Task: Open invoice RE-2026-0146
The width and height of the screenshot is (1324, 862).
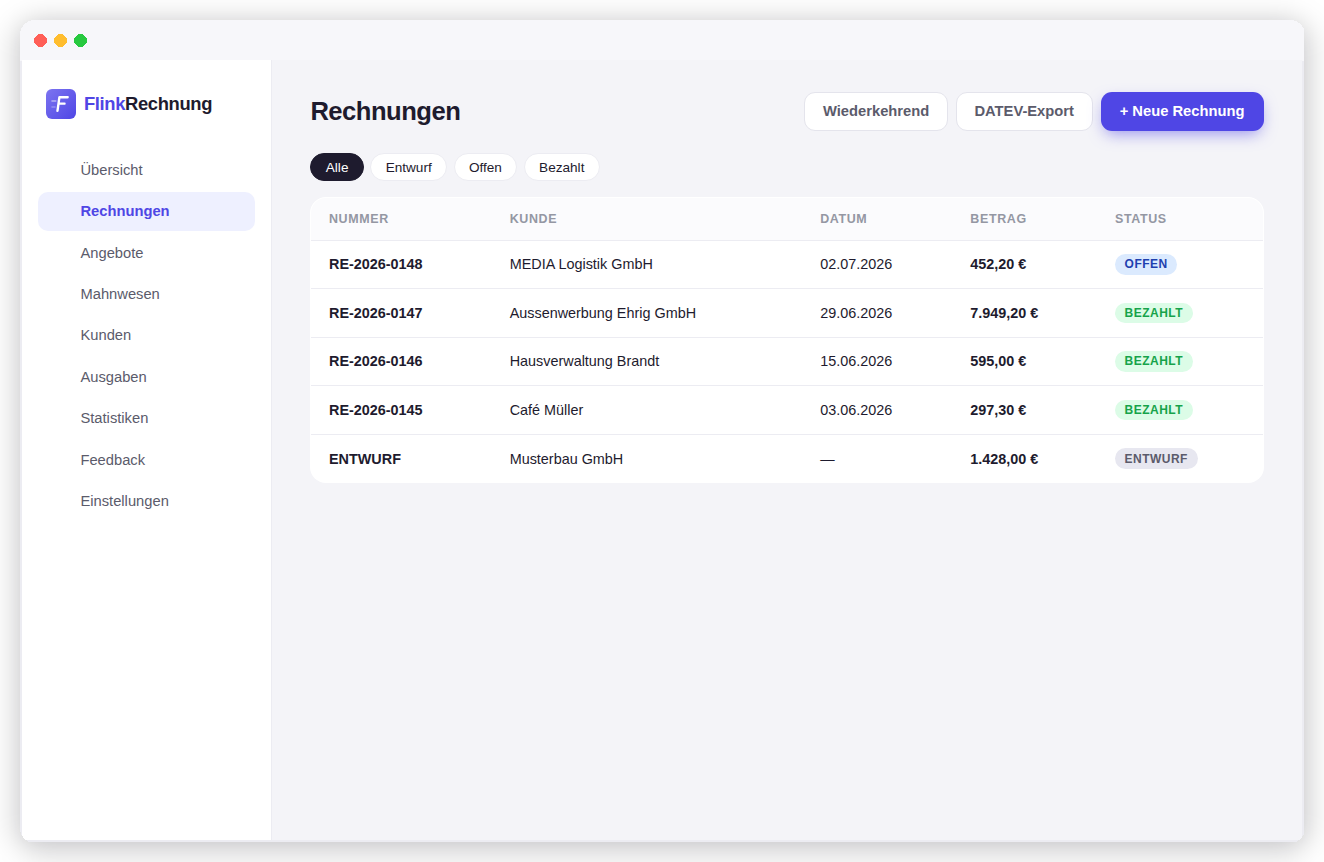Action: point(376,361)
